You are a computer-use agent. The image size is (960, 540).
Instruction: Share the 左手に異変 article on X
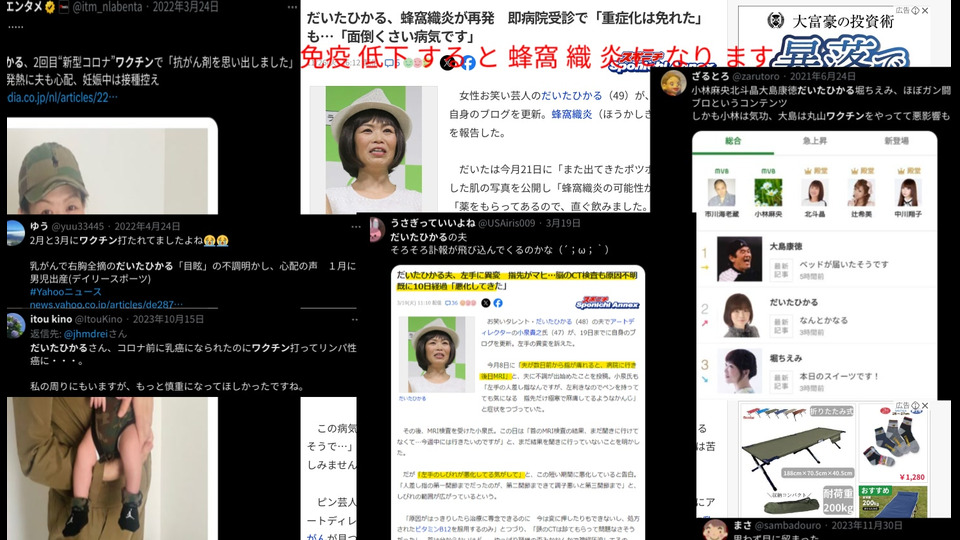coord(486,303)
